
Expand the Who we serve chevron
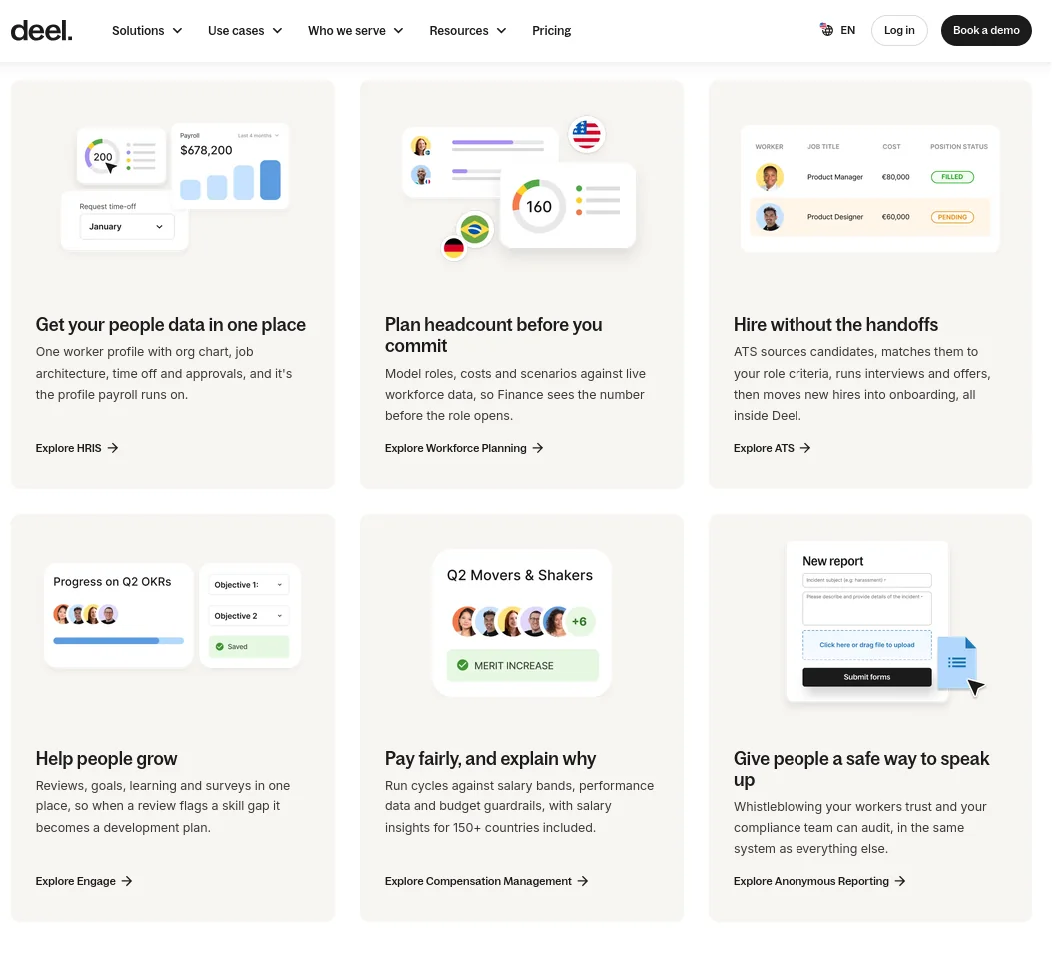click(x=399, y=30)
